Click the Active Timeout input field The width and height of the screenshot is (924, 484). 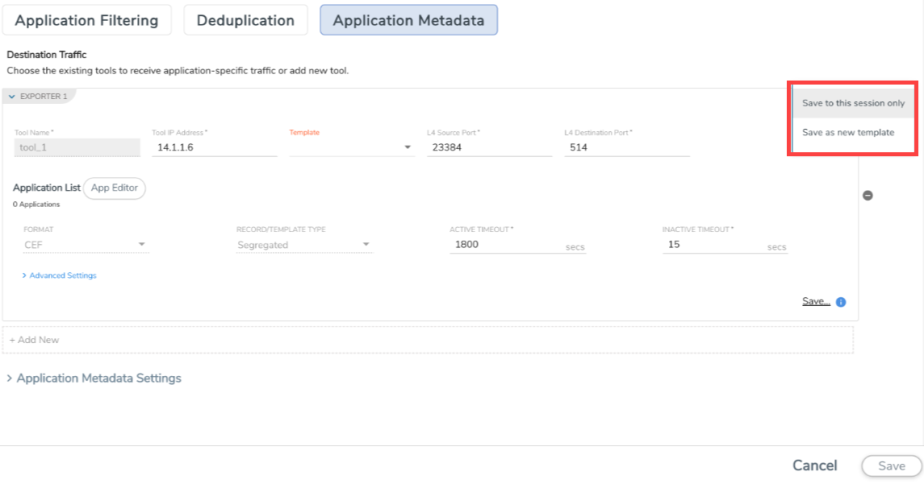[505, 245]
